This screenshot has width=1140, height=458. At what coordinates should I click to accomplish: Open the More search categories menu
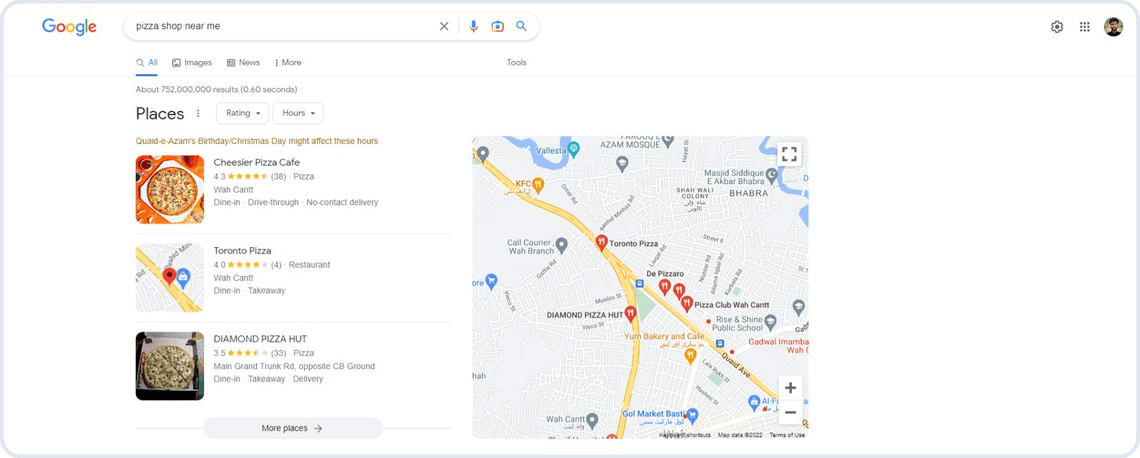[x=288, y=63]
